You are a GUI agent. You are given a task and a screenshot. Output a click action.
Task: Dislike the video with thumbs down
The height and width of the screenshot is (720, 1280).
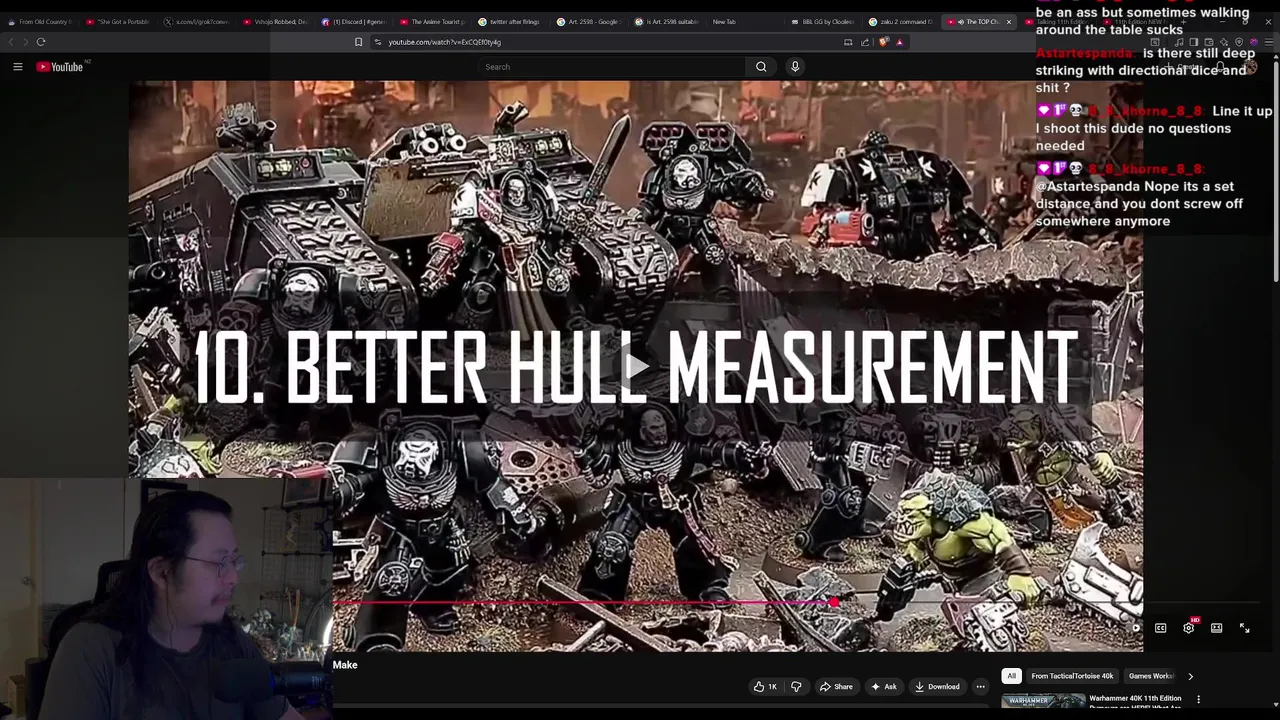tap(796, 687)
